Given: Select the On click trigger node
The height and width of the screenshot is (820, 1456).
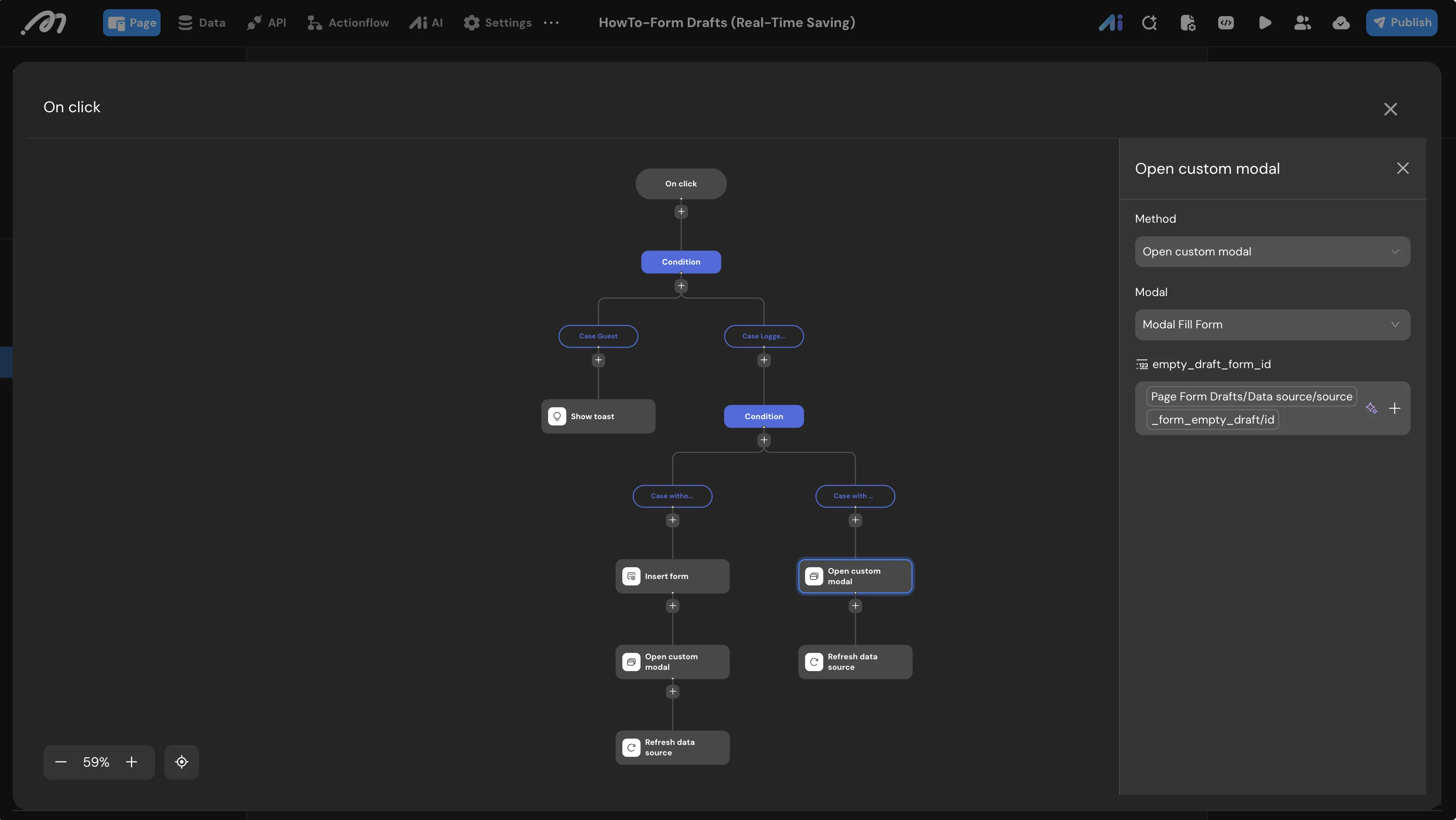Looking at the screenshot, I should point(680,184).
